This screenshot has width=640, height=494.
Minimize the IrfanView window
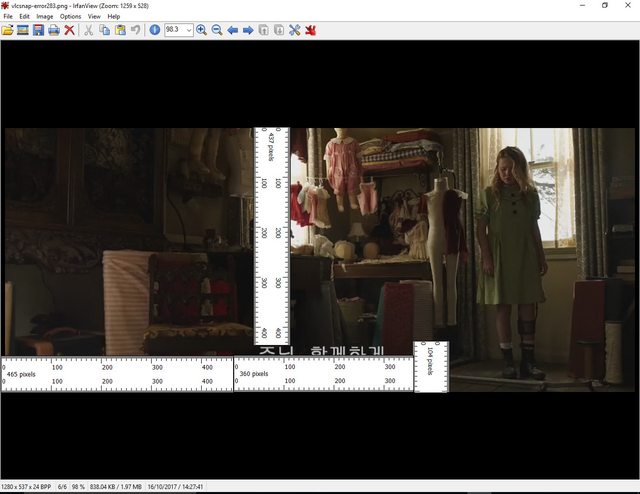pyautogui.click(x=582, y=5)
